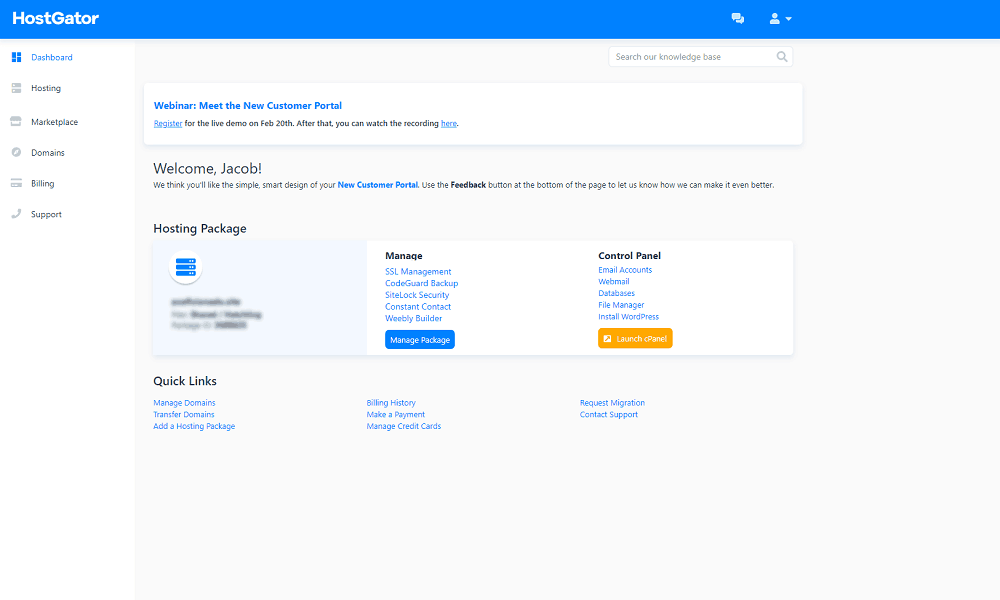This screenshot has height=600, width=1000.
Task: Click the Billing credit card icon
Action: tap(17, 183)
